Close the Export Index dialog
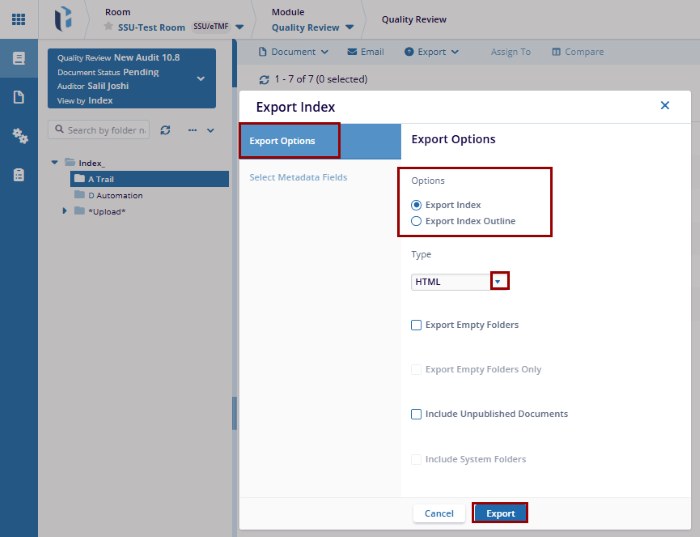Image resolution: width=700 pixels, height=537 pixels. click(665, 105)
